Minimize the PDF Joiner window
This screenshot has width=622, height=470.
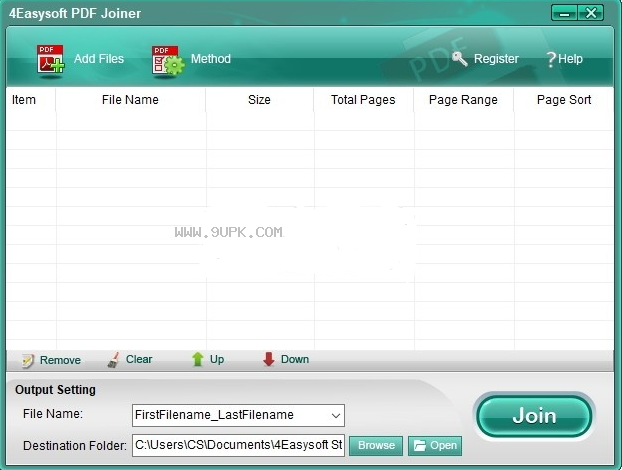(564, 13)
